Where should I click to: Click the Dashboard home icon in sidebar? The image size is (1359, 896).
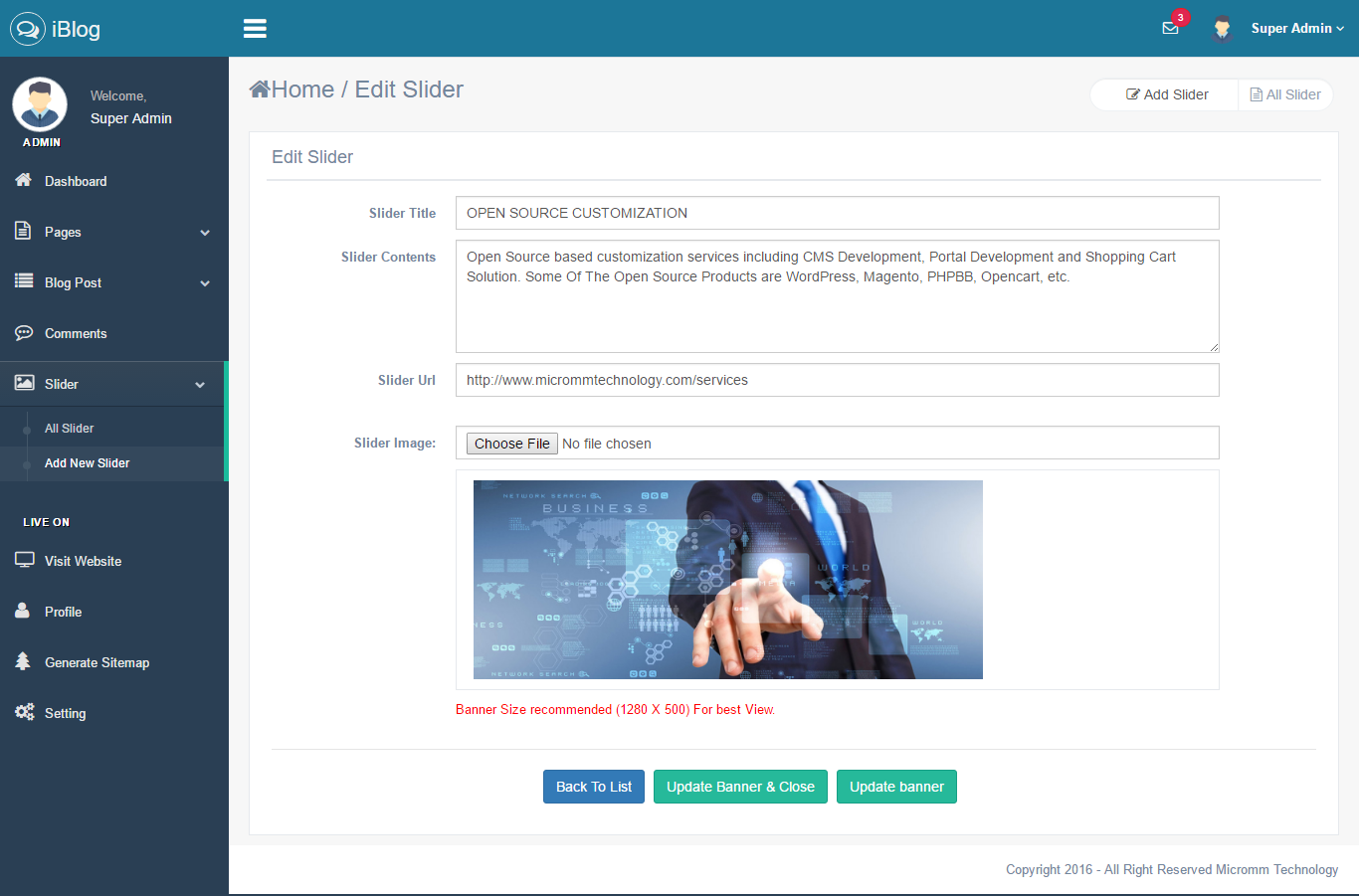[x=24, y=180]
